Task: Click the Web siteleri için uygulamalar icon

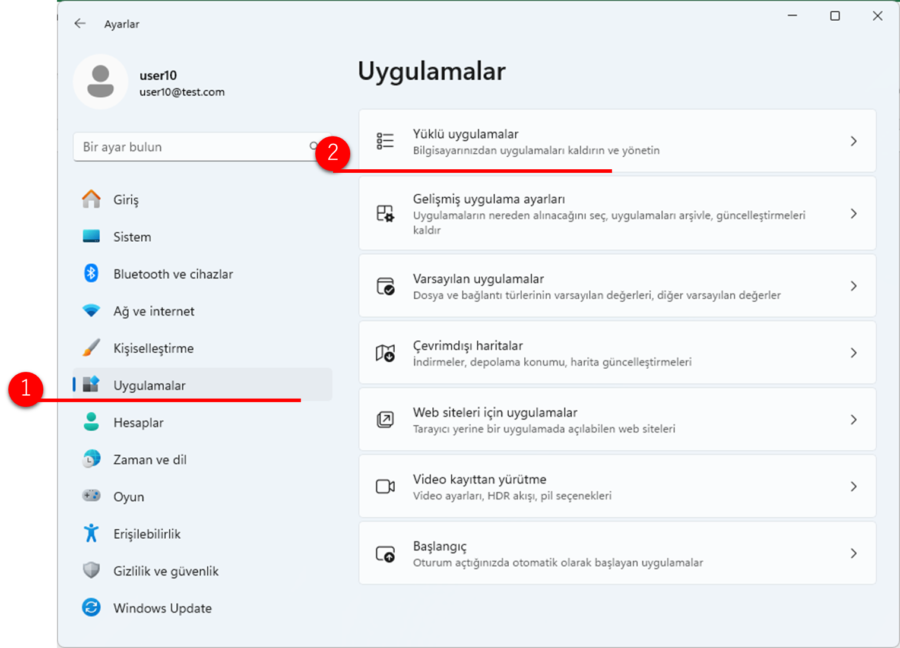Action: click(x=385, y=420)
